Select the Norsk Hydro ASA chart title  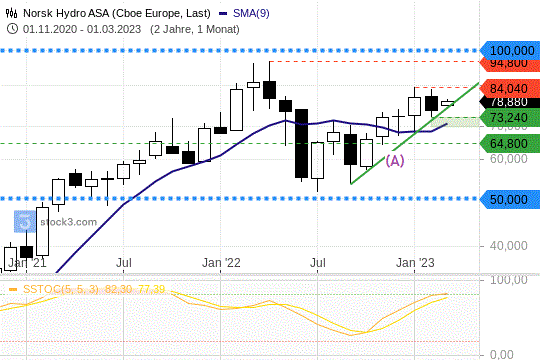tap(117, 13)
